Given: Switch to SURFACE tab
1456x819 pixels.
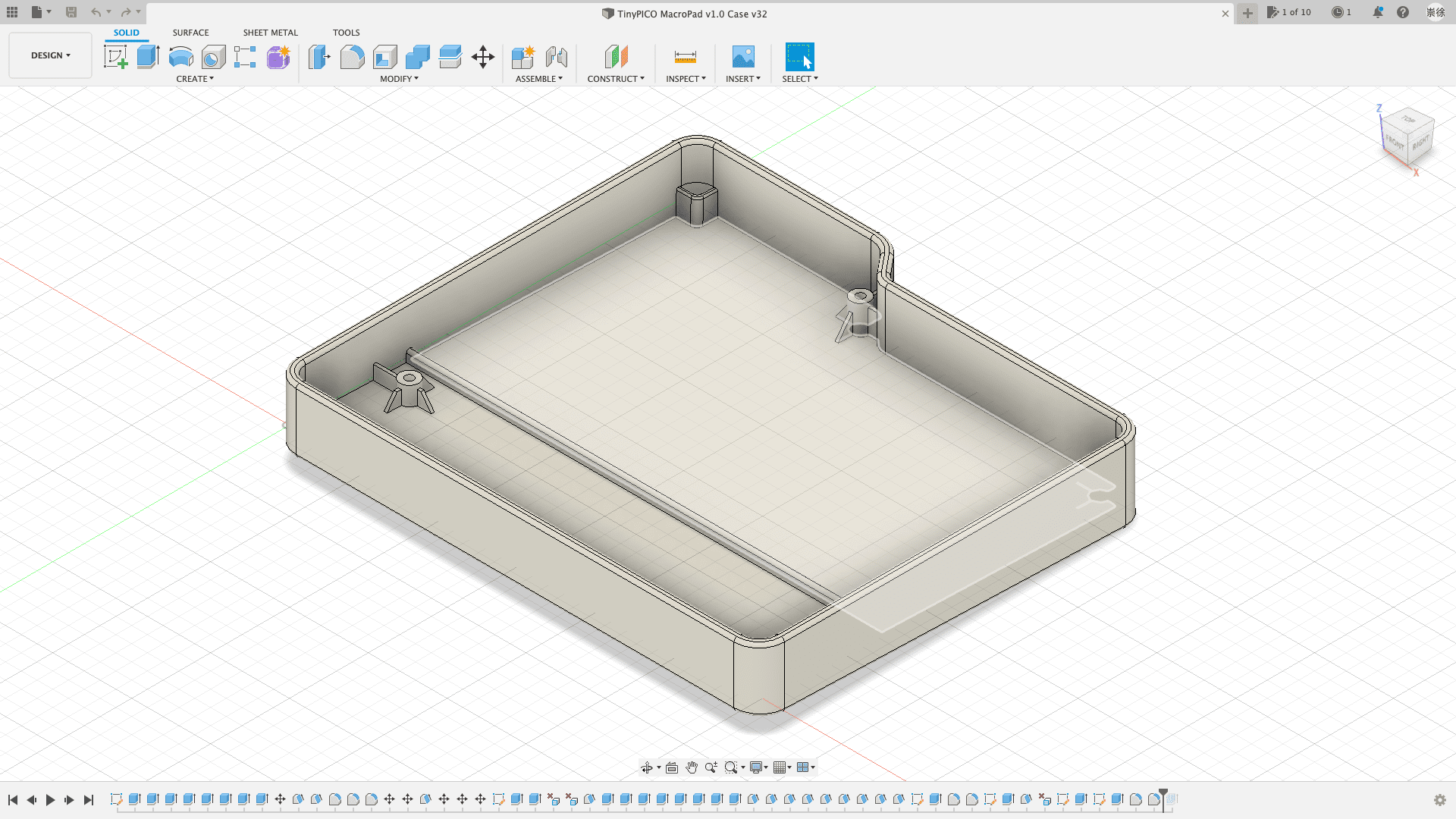Looking at the screenshot, I should pyautogui.click(x=190, y=32).
